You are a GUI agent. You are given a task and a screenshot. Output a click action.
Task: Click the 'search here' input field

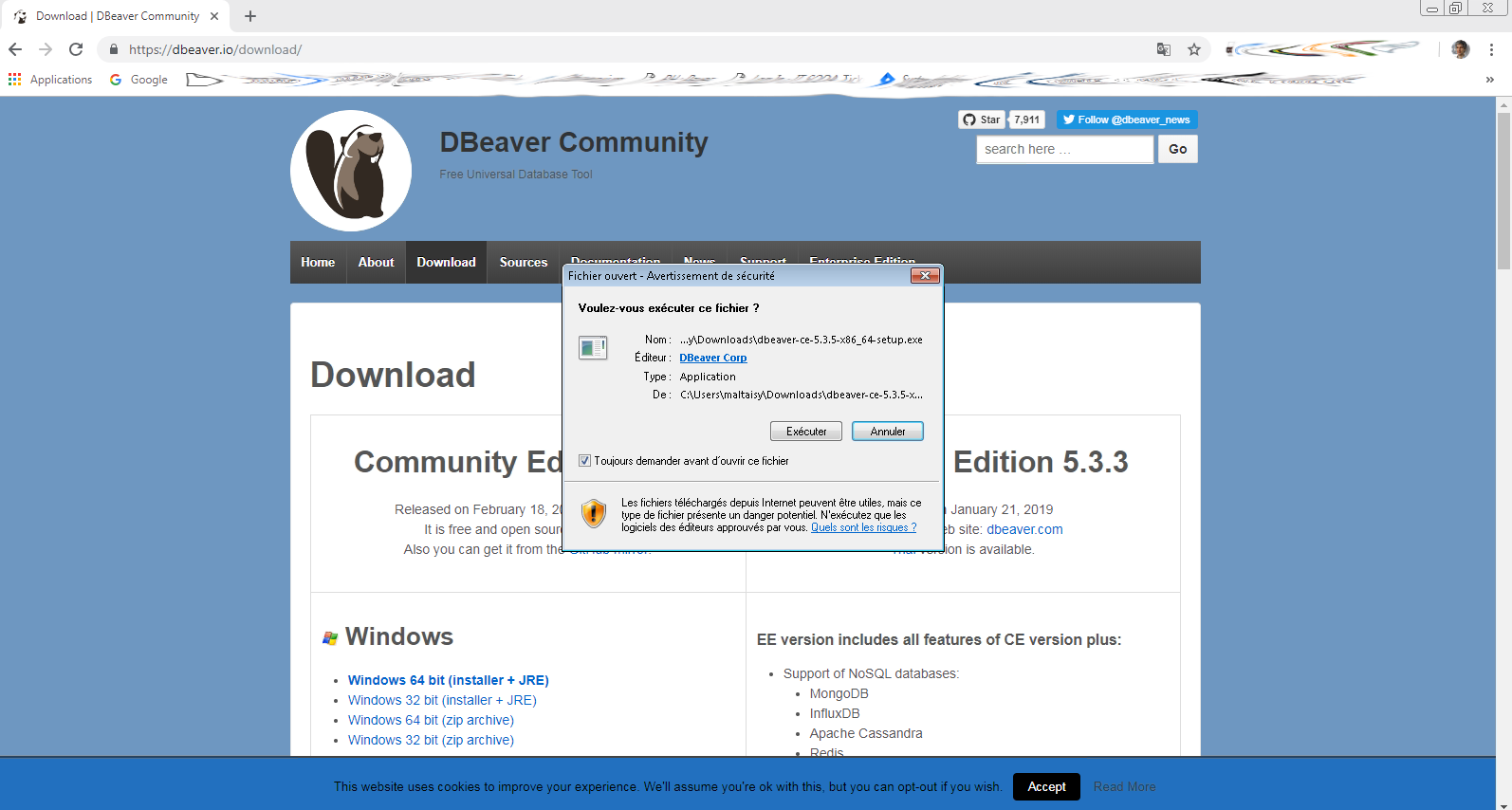coord(1064,149)
